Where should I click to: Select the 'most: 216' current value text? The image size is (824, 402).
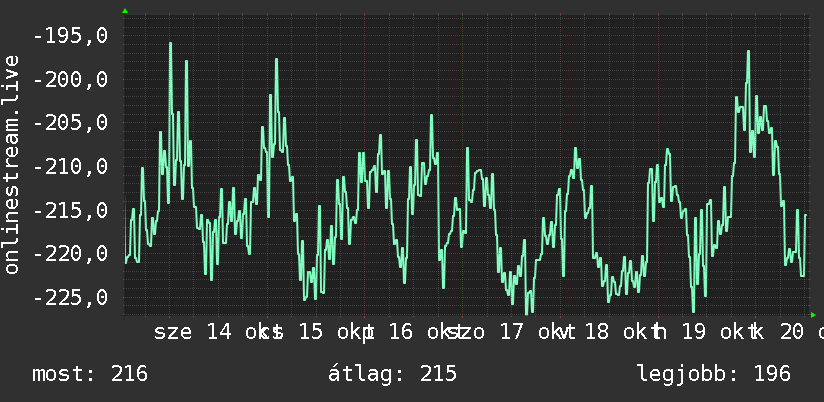[x=90, y=374]
